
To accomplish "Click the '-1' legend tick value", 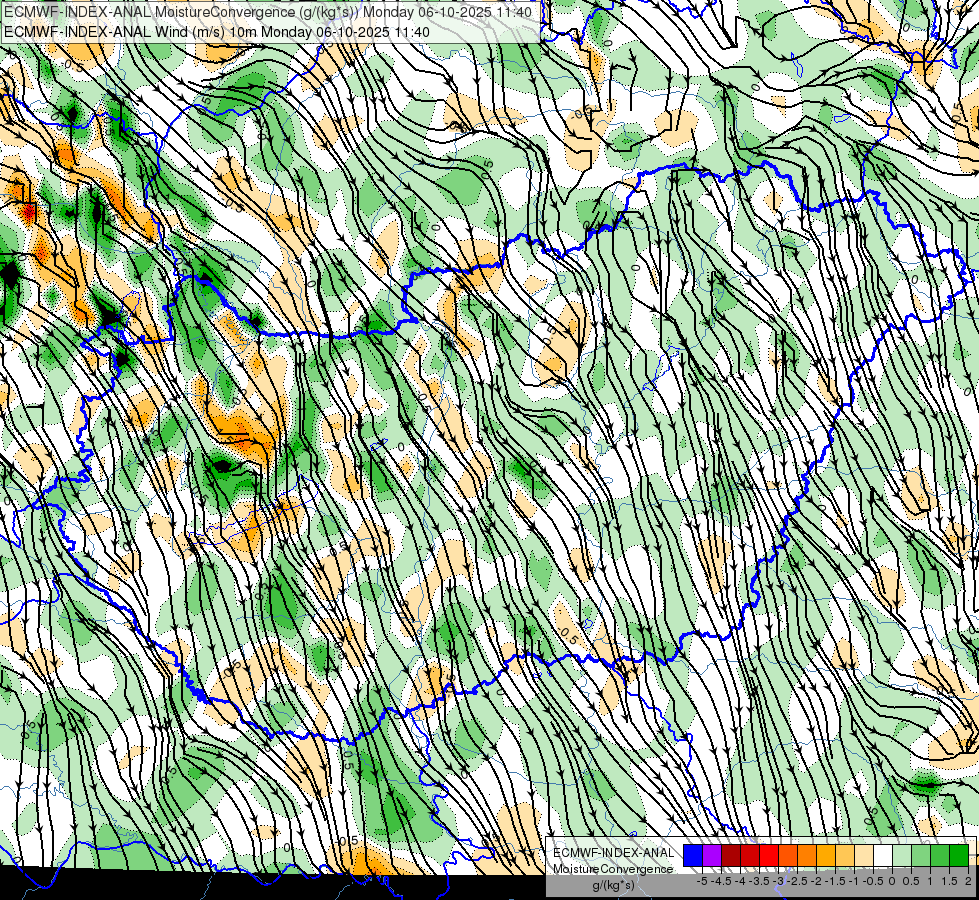I will pos(854,881).
